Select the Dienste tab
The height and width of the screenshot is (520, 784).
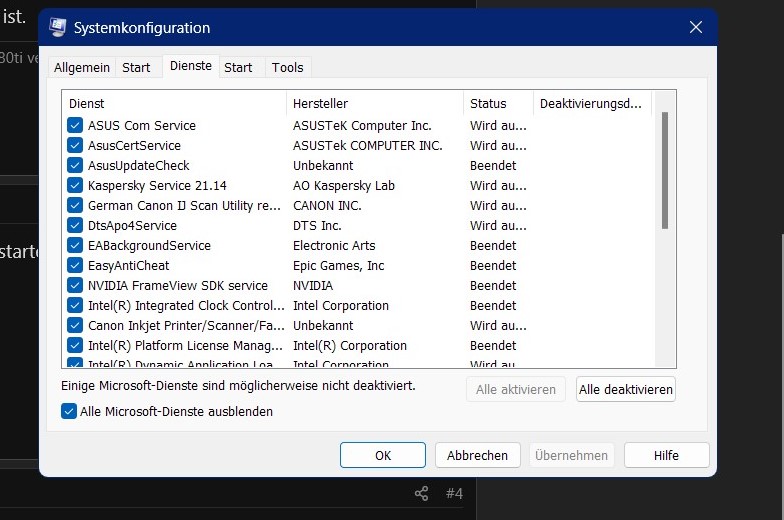pos(190,66)
